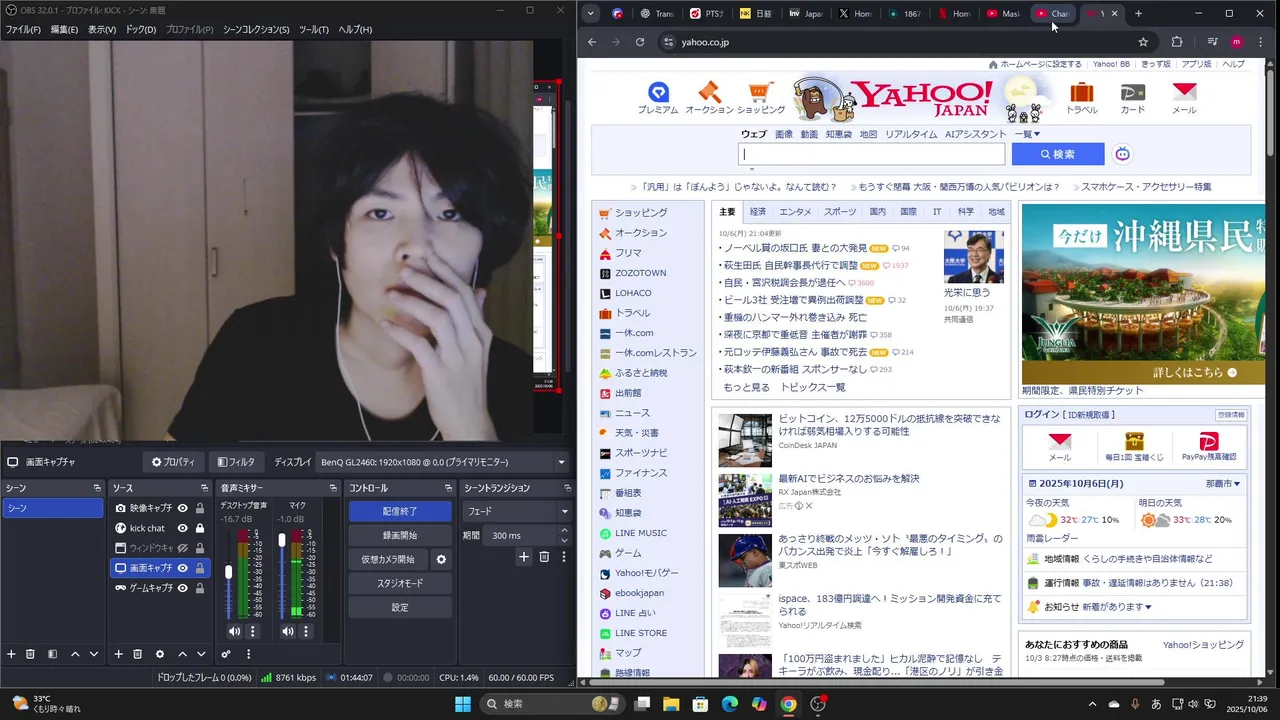1280x720 pixels.
Task: Open スタジオモード studio mode button
Action: pos(400,583)
